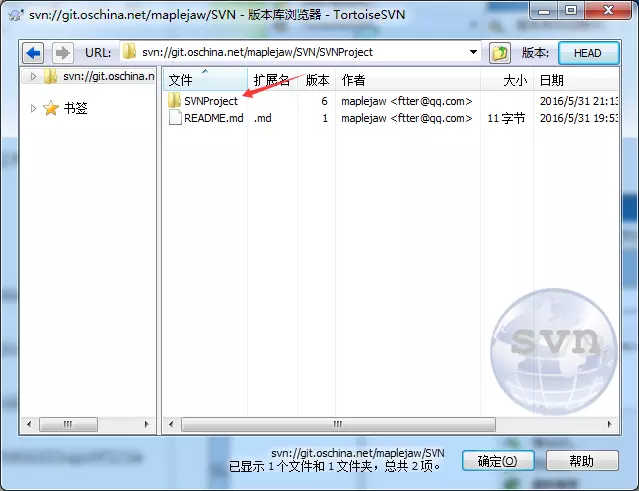Click author cell in SVNProject row
The width and height of the screenshot is (639, 491).
coord(407,101)
